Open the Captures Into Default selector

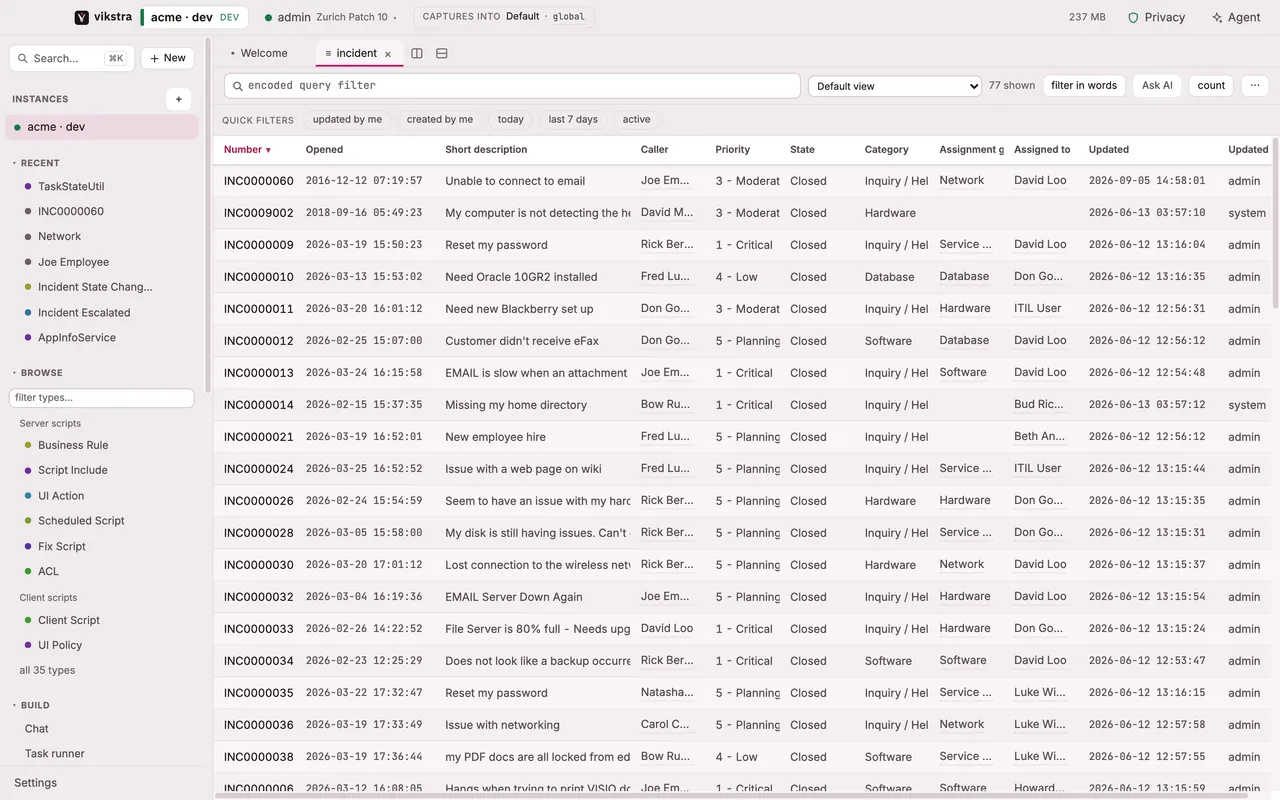pos(504,17)
